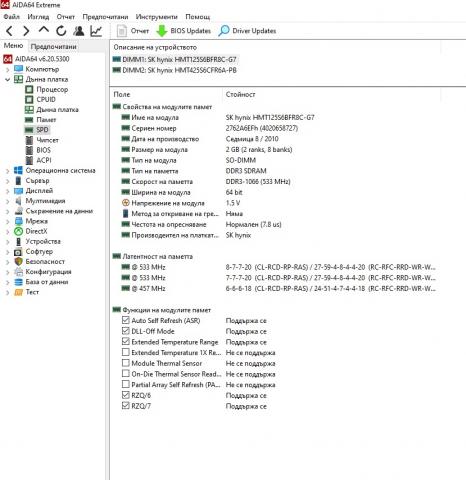Viewport: 466px width, 480px height.
Task: Click the Безопасност shield icon
Action: [19, 262]
